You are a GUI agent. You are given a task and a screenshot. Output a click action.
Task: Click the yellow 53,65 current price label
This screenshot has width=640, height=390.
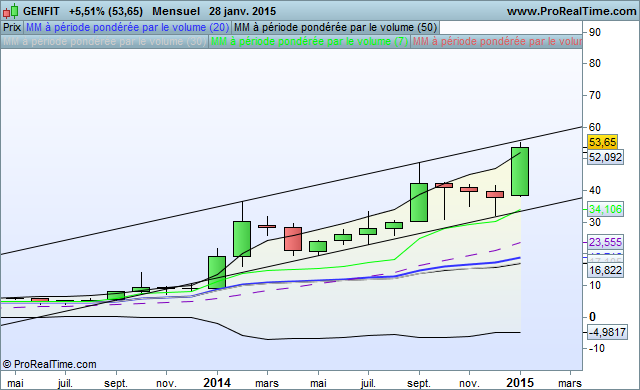[602, 142]
